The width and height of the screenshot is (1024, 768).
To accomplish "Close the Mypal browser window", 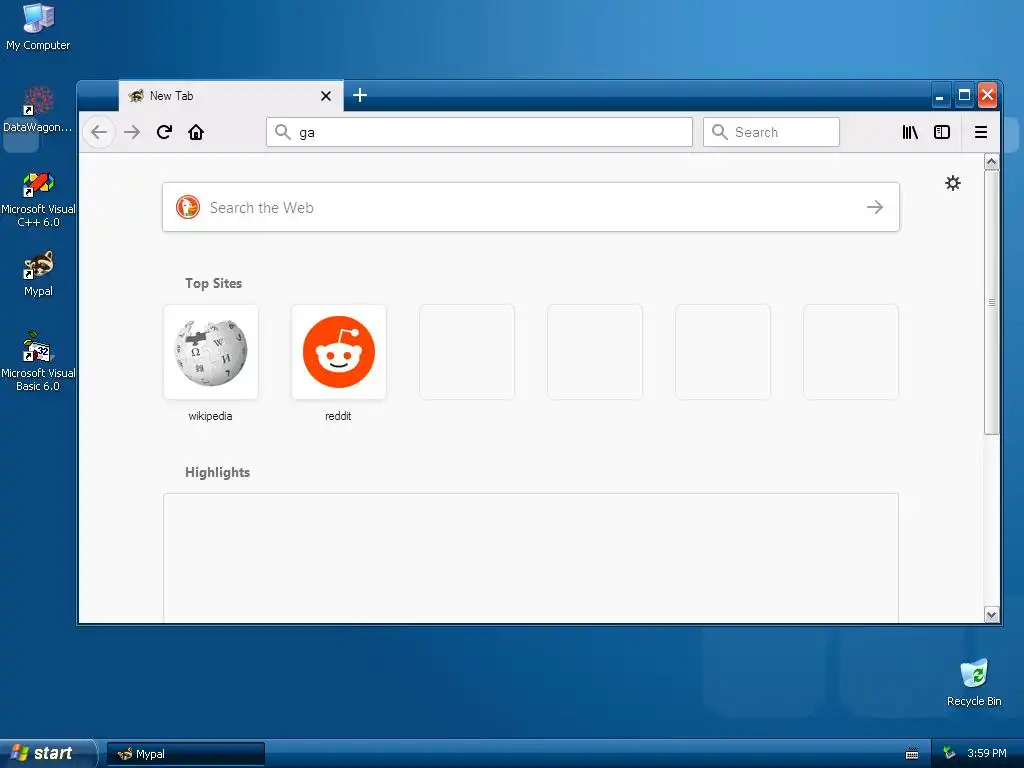I will click(x=987, y=95).
